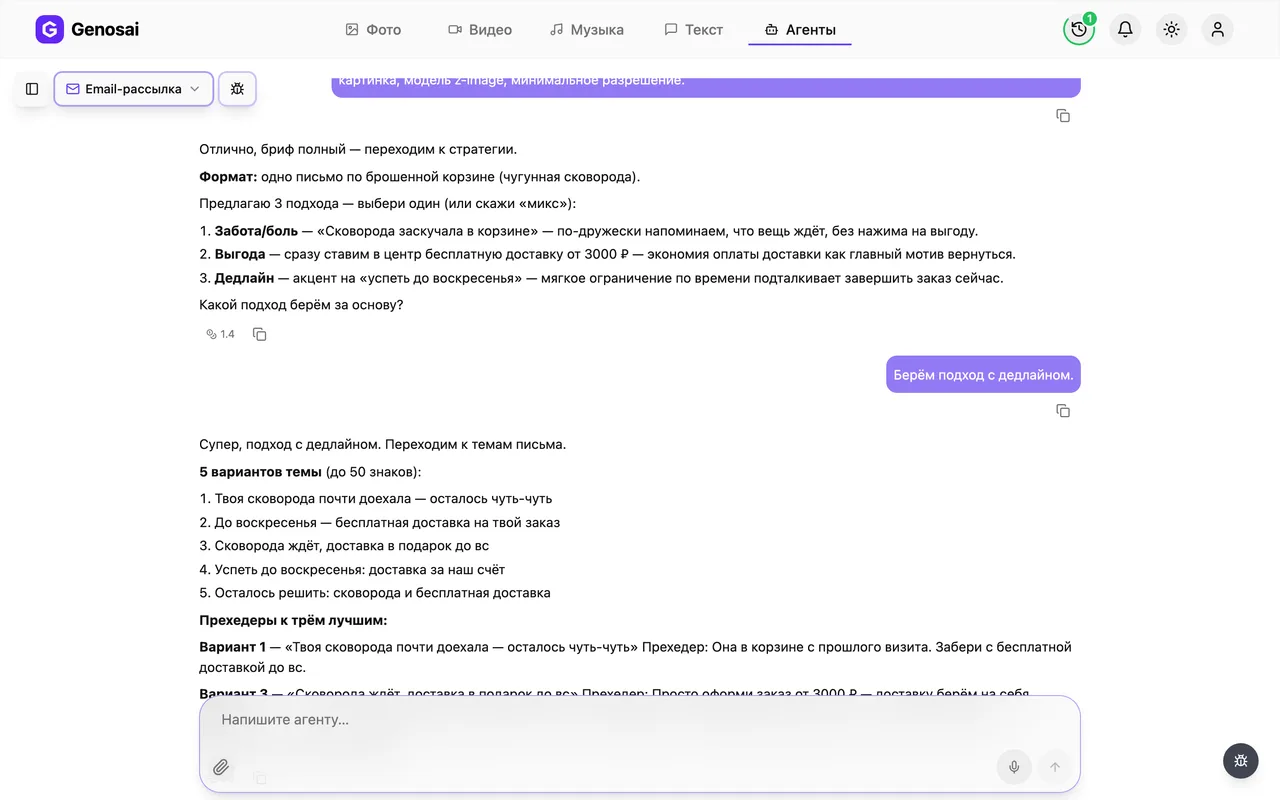
Task: Copy the first purple user message
Action: [x=1063, y=116]
